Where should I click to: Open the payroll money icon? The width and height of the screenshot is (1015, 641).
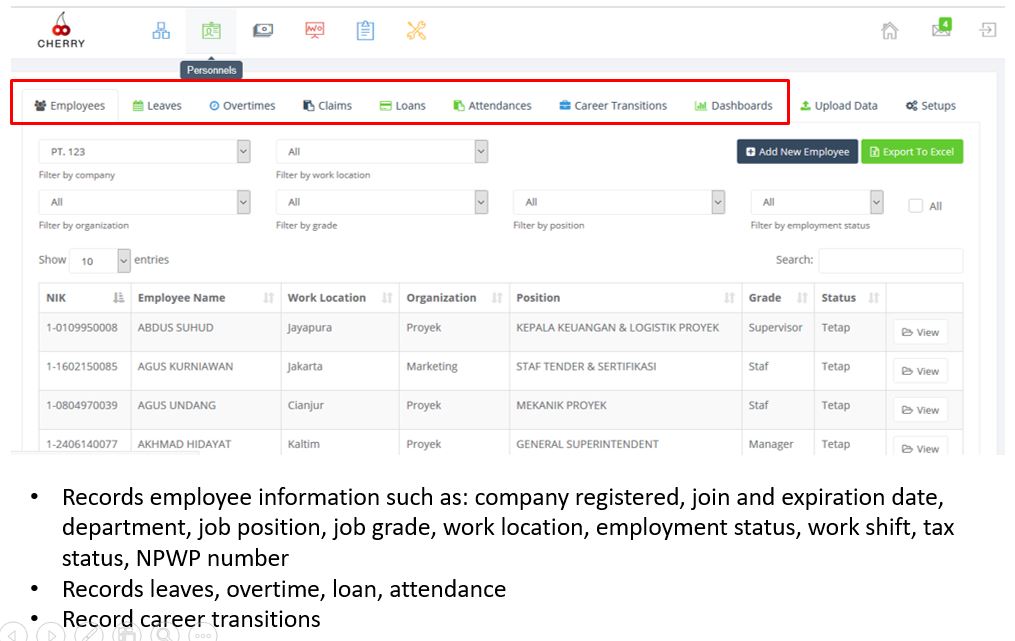262,31
